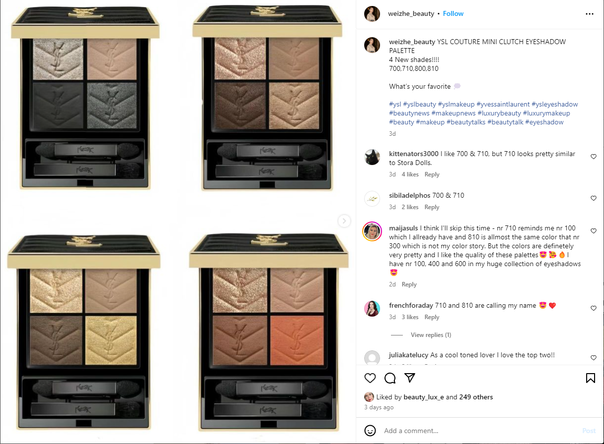The height and width of the screenshot is (444, 604).
Task: Open the three-dot more options menu
Action: point(589,14)
